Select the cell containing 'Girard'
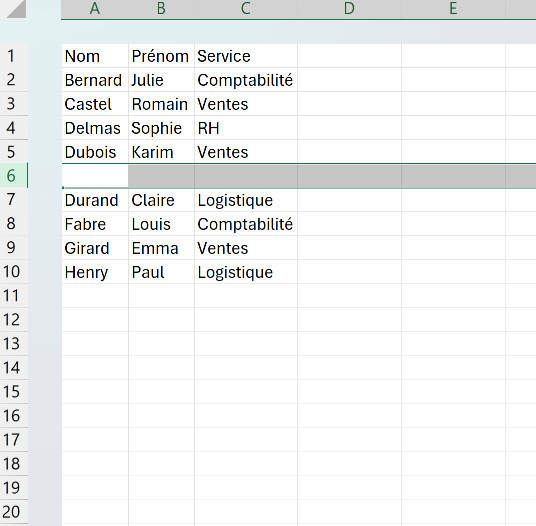The height and width of the screenshot is (526, 536). pos(95,248)
